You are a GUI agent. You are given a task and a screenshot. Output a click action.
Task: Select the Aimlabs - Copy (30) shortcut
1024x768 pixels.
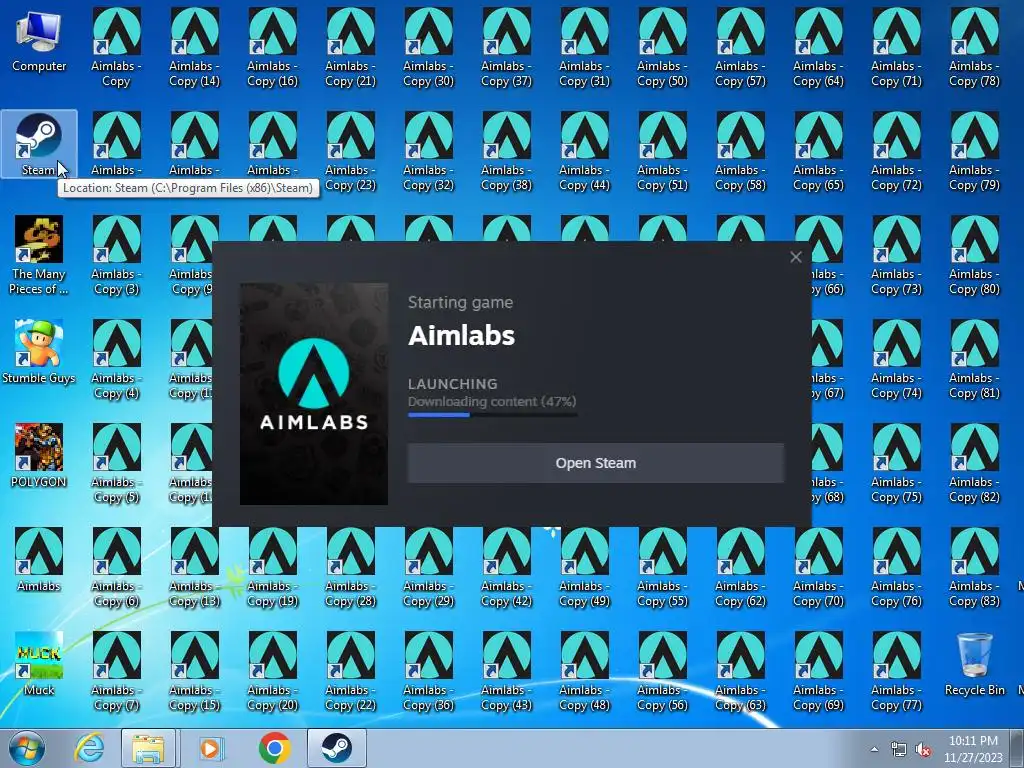tap(428, 48)
